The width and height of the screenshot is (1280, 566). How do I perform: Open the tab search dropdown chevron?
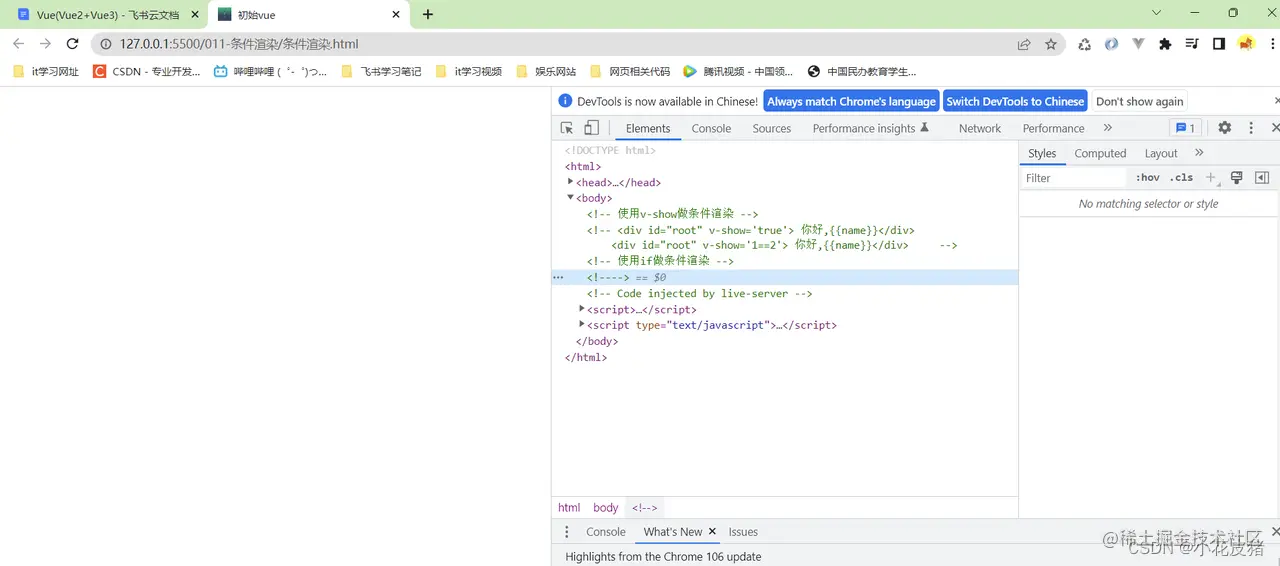1157,13
